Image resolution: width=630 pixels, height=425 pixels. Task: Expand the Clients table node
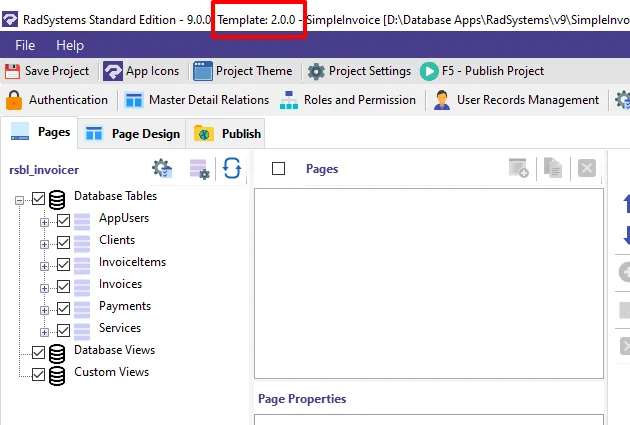point(44,244)
